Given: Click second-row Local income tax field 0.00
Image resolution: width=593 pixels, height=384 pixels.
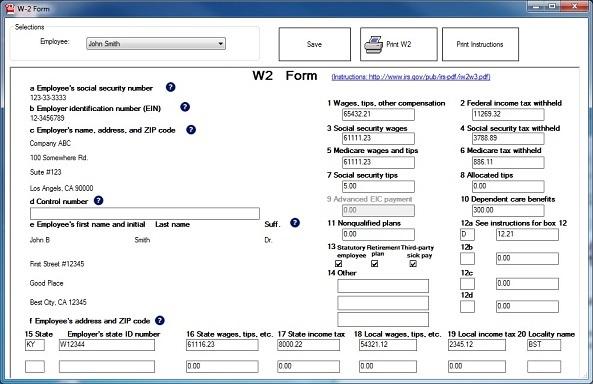Looking at the screenshot, I should tap(477, 366).
